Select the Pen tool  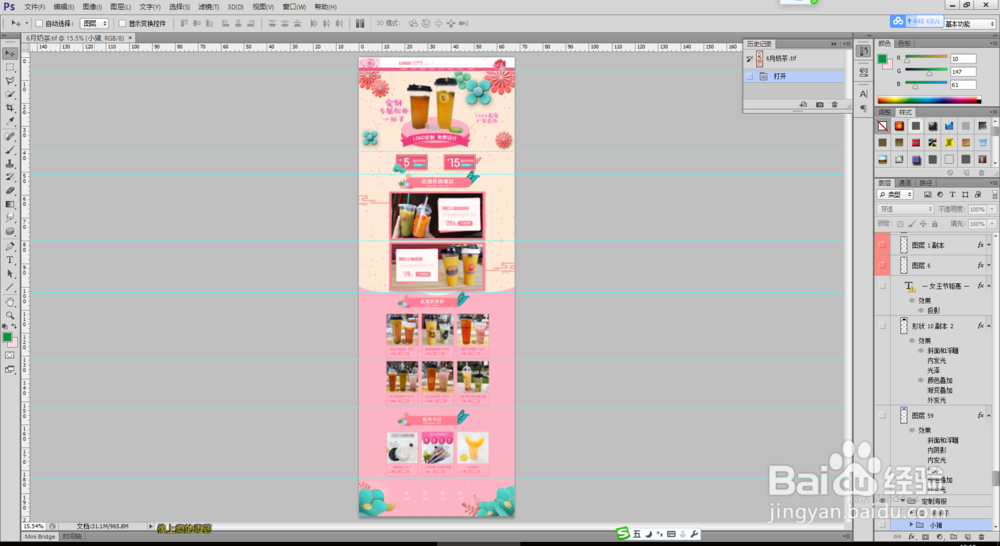click(x=10, y=246)
